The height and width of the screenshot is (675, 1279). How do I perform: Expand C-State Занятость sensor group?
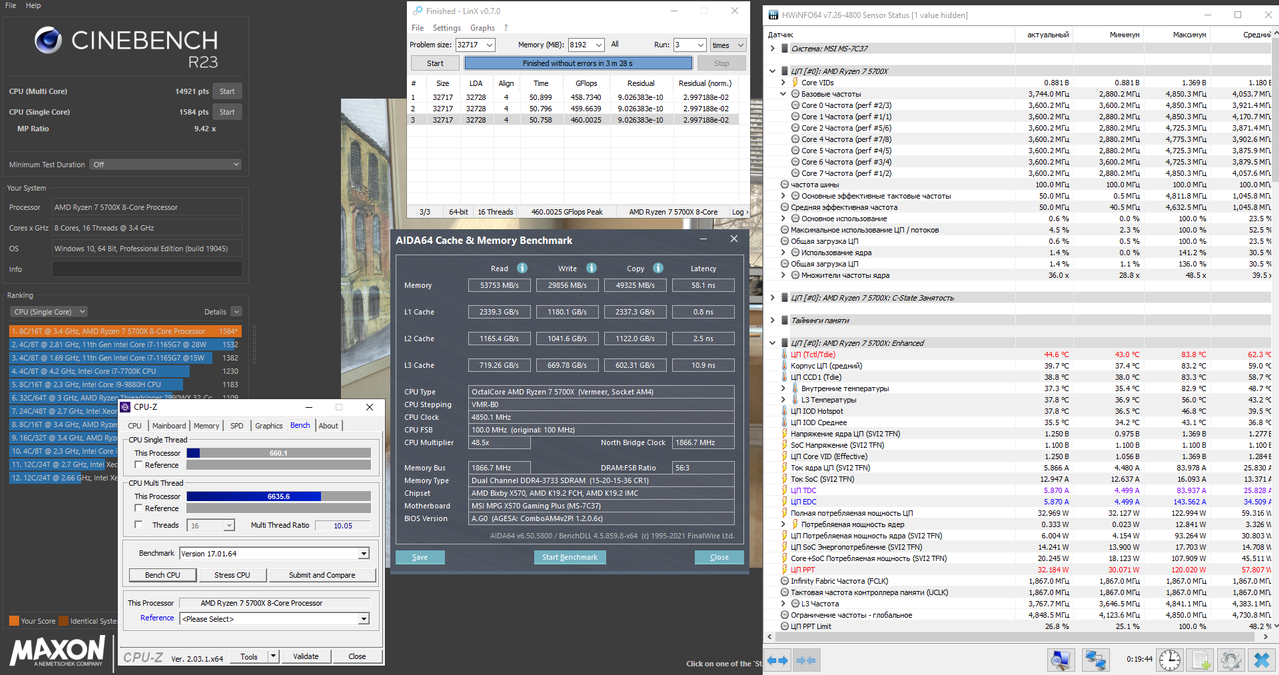click(x=772, y=298)
